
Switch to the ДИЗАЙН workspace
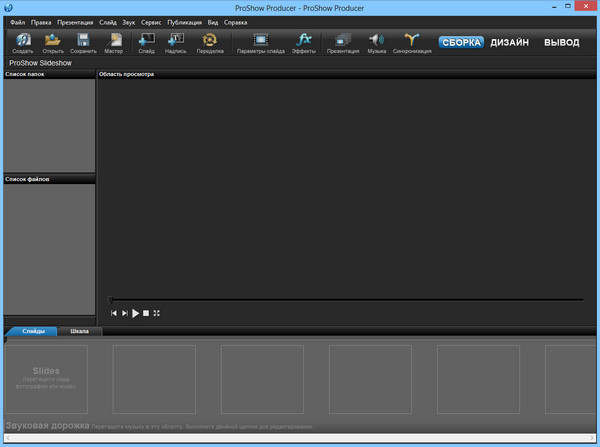pyautogui.click(x=512, y=43)
